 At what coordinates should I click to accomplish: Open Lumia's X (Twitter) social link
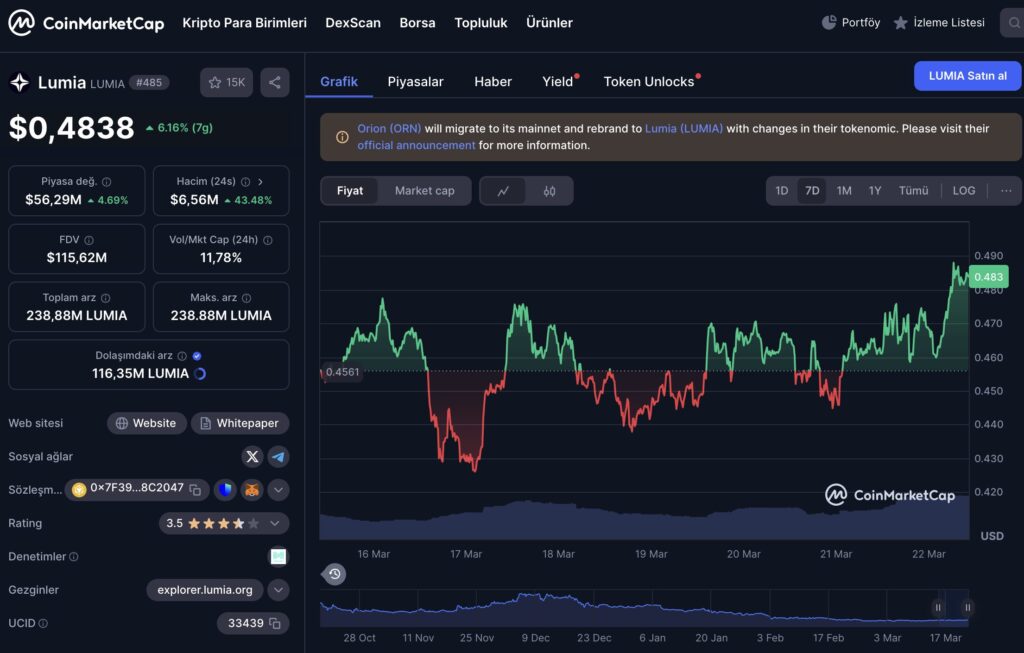pos(252,456)
